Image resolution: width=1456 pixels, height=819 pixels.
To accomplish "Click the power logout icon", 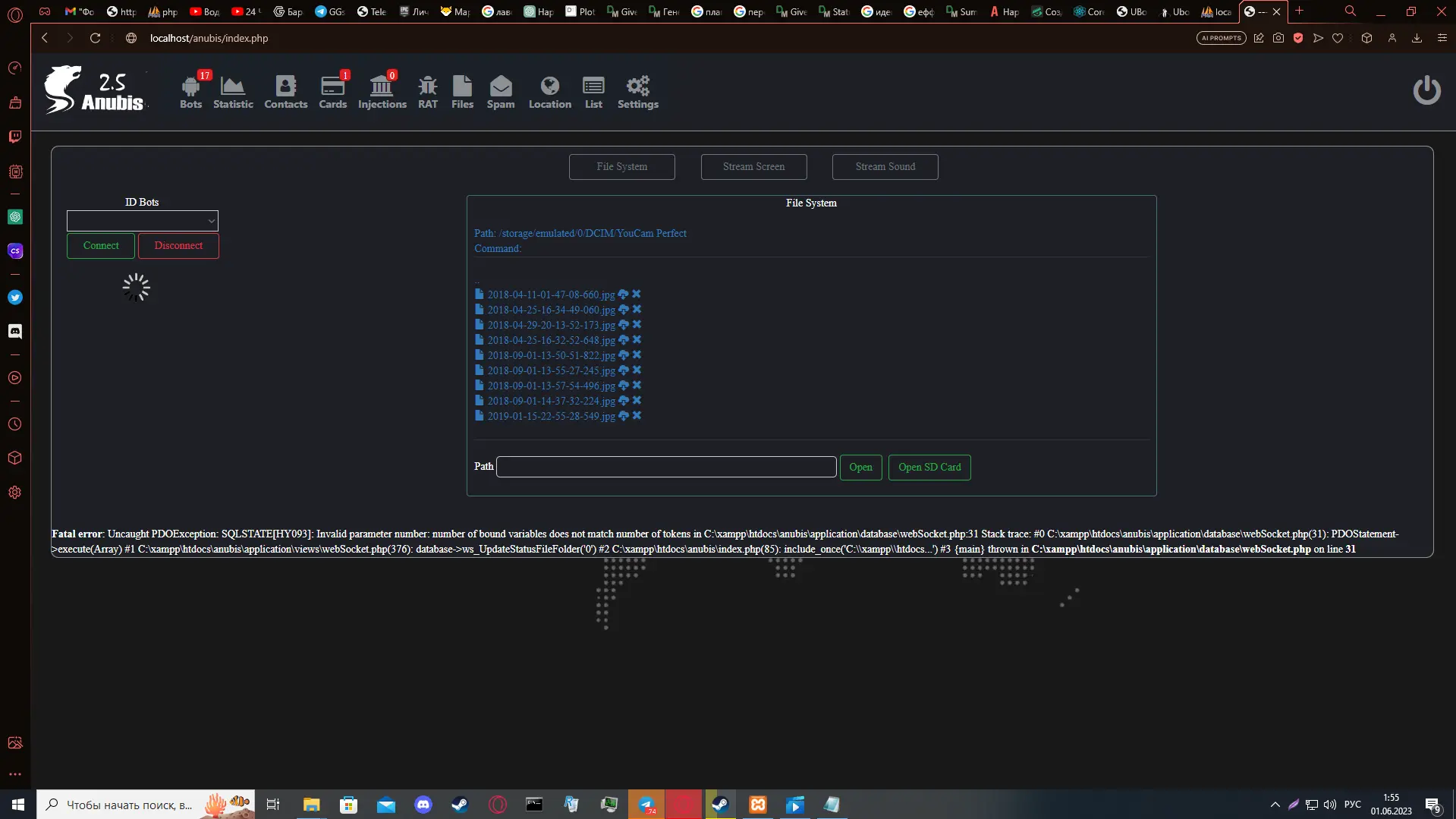I will click(x=1426, y=90).
